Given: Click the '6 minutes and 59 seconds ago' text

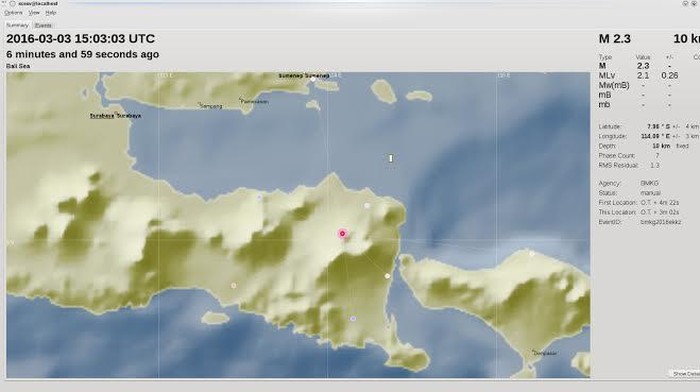Looking at the screenshot, I should point(83,54).
